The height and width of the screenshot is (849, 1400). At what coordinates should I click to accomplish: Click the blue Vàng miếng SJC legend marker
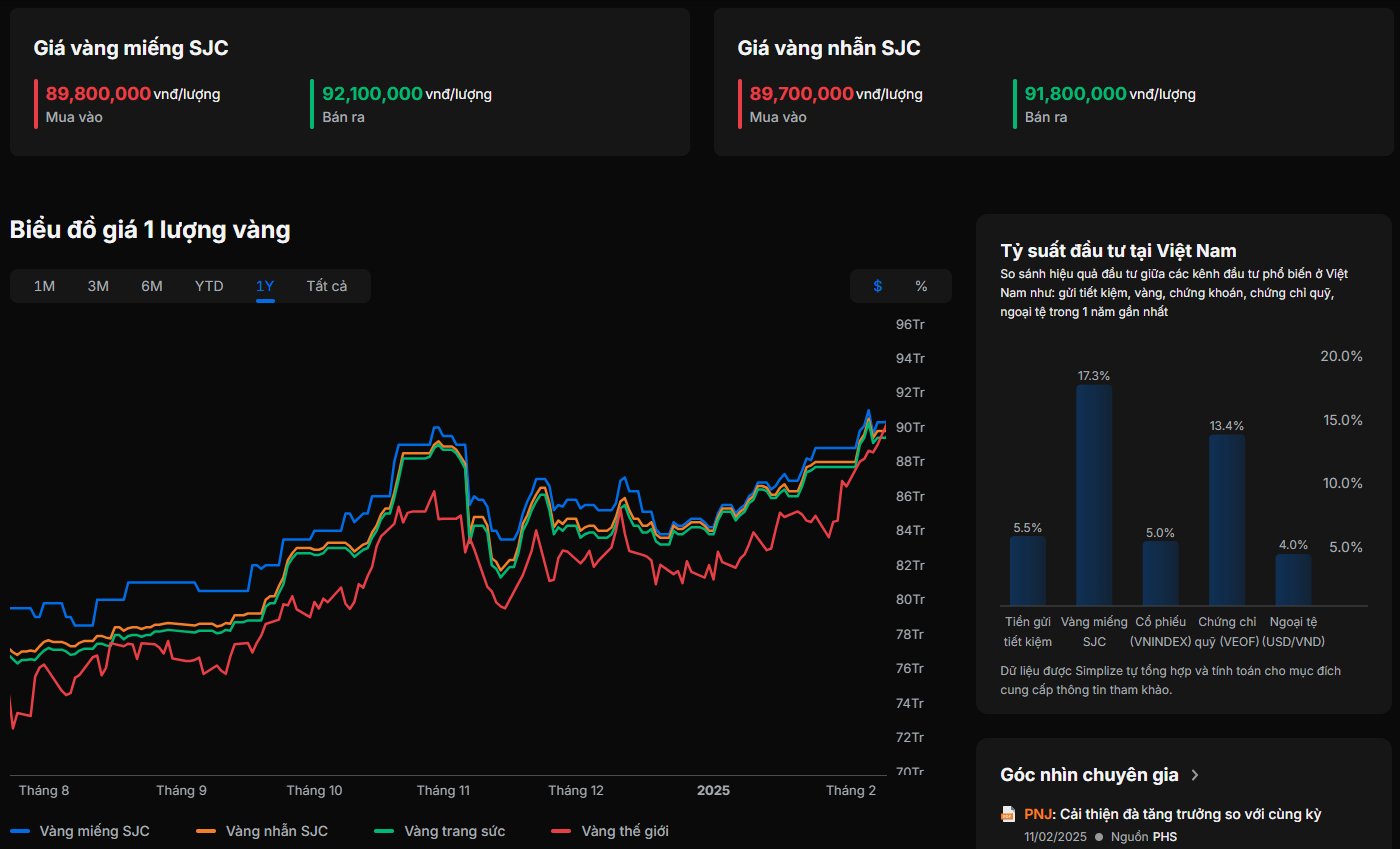(x=21, y=831)
